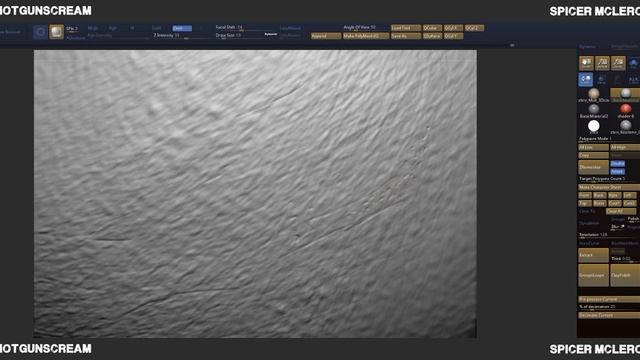Toggle Dynamic next to Draw Size
Screen dimensions: 640x360
271,34
